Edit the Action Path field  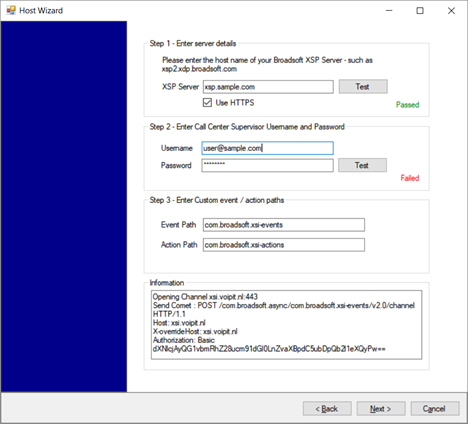click(x=284, y=245)
